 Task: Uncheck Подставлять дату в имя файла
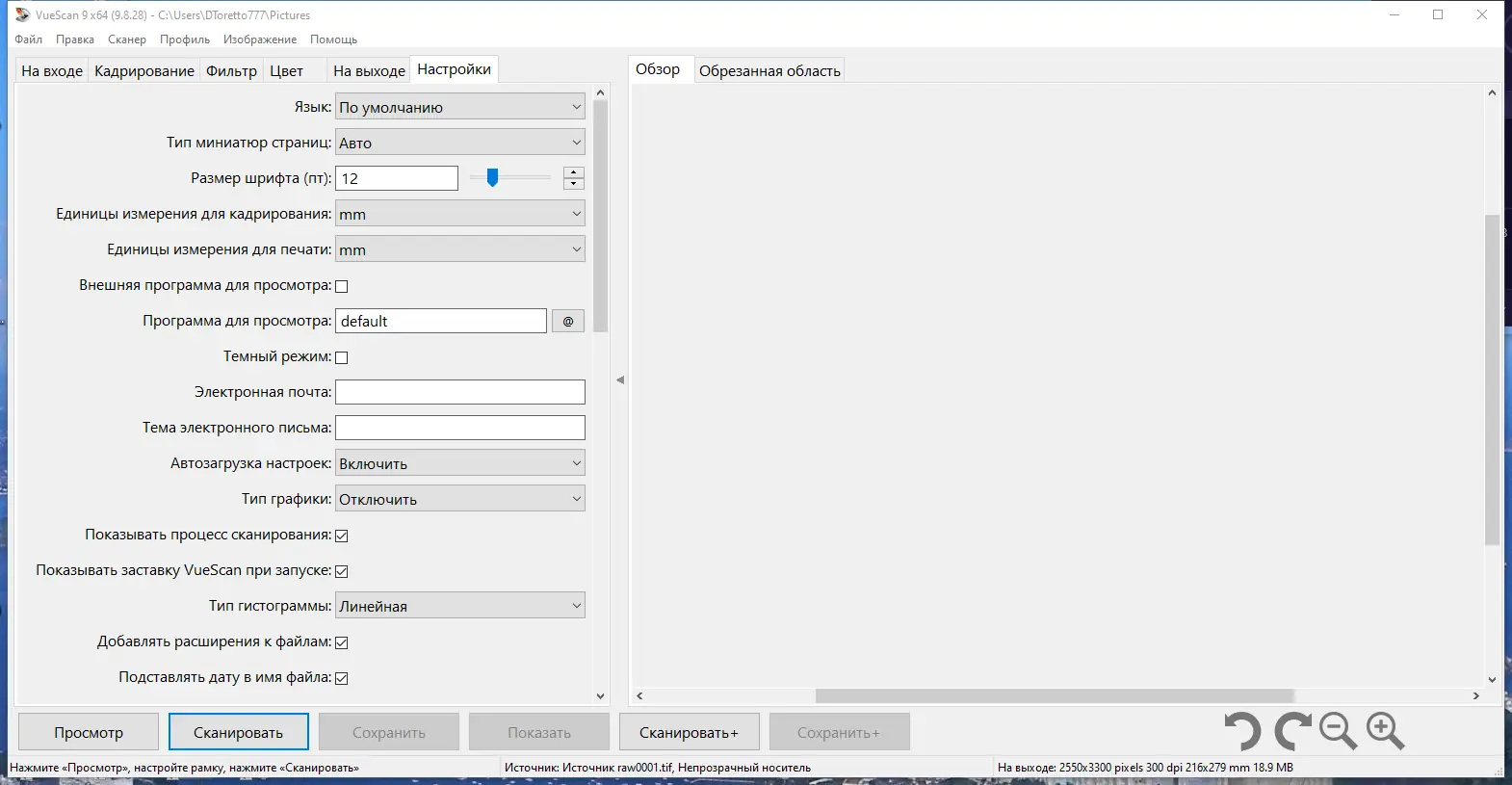coord(341,678)
